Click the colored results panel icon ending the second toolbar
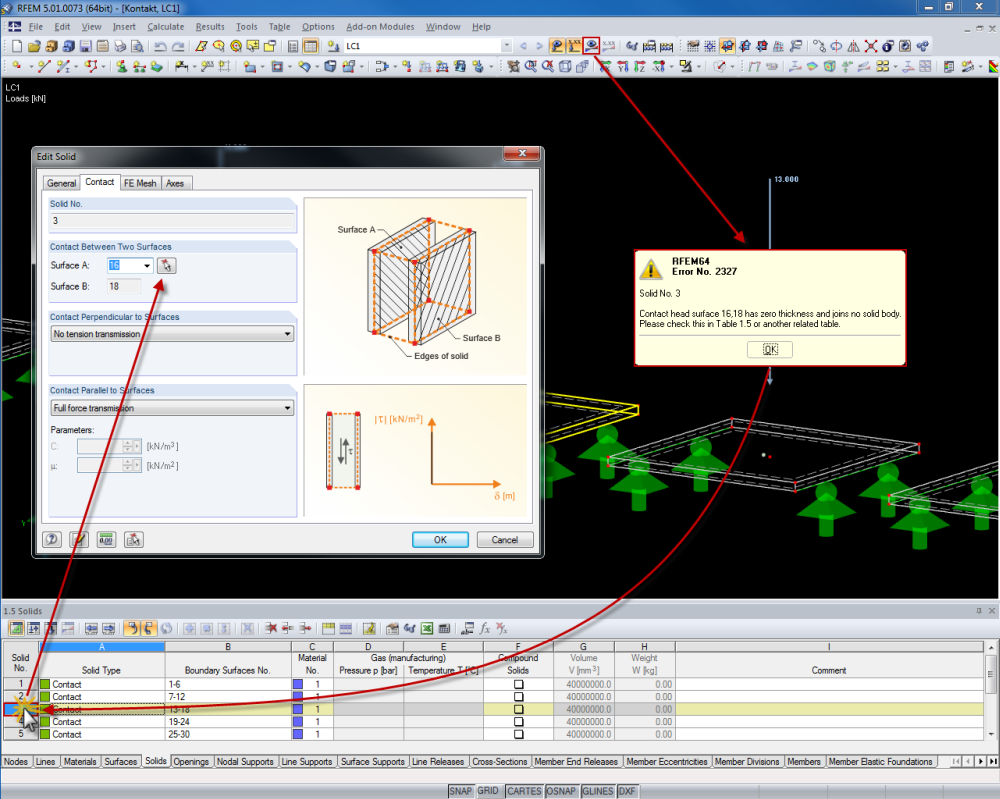This screenshot has width=1000, height=799. pyautogui.click(x=994, y=66)
